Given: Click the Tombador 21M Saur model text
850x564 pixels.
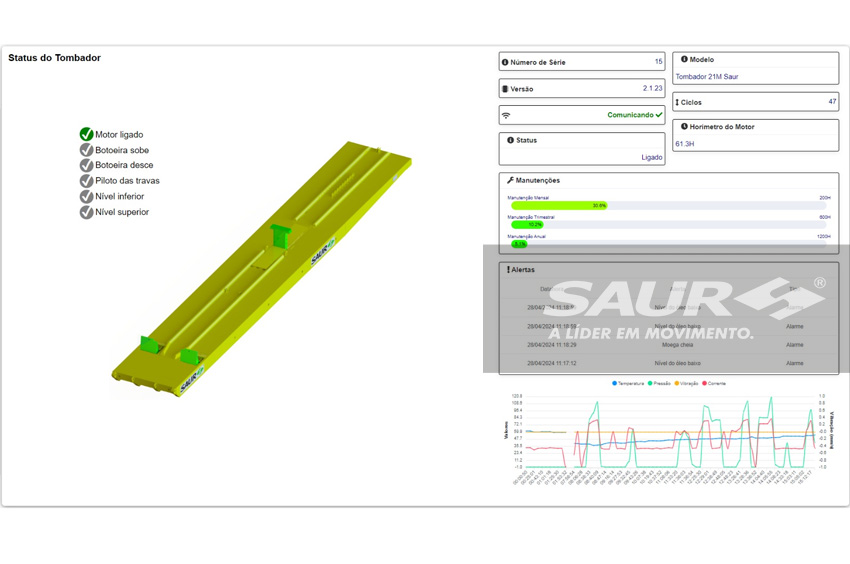Looking at the screenshot, I should coord(707,76).
